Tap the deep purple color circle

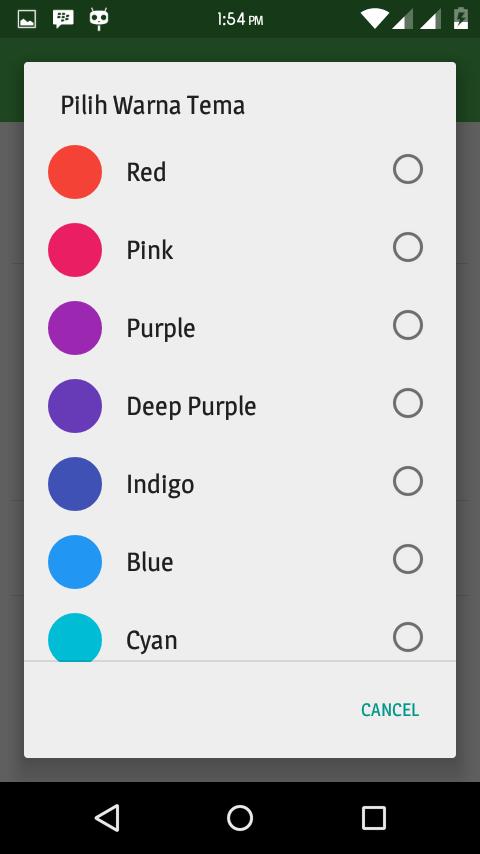(75, 406)
